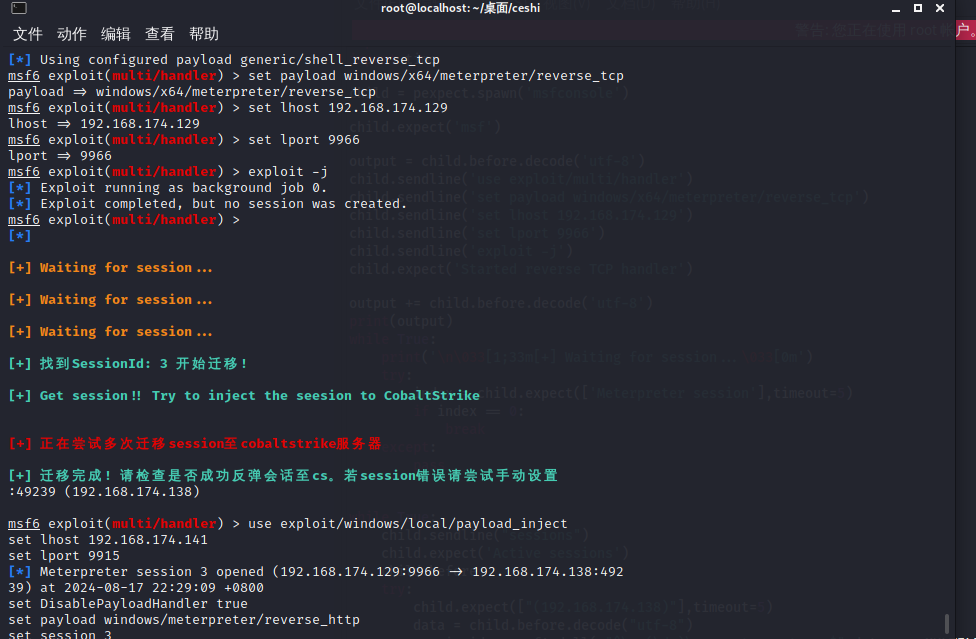Click 'Get session!! Try to inject' line

[x=244, y=396]
